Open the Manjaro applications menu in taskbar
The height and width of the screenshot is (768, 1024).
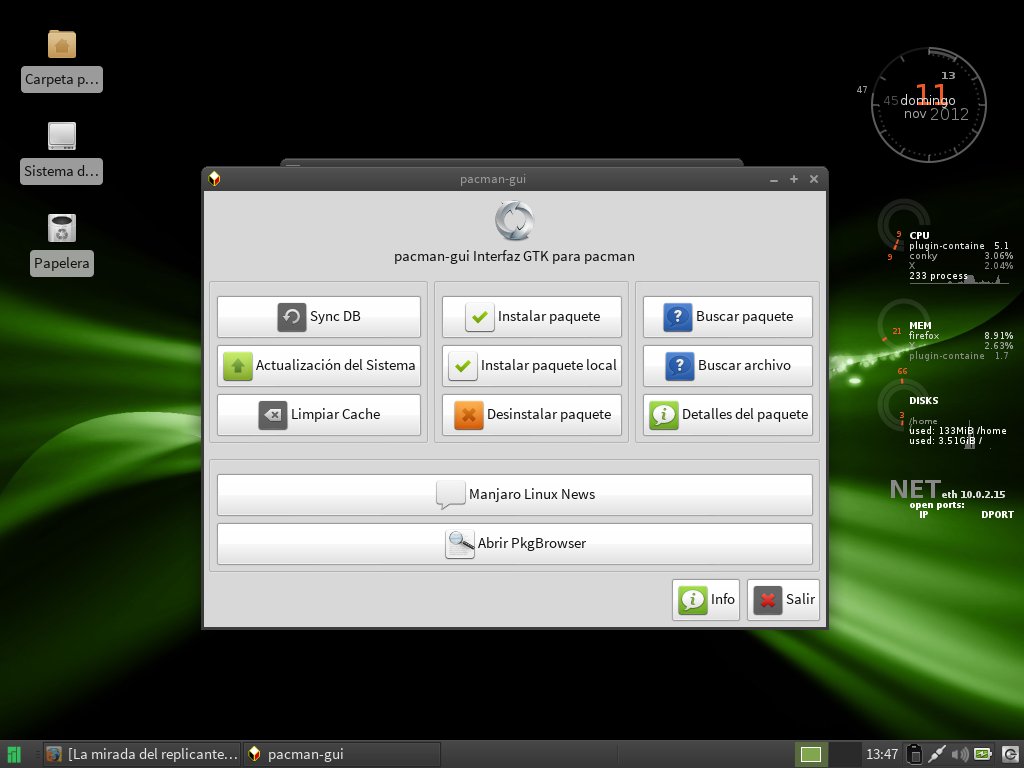(13, 754)
